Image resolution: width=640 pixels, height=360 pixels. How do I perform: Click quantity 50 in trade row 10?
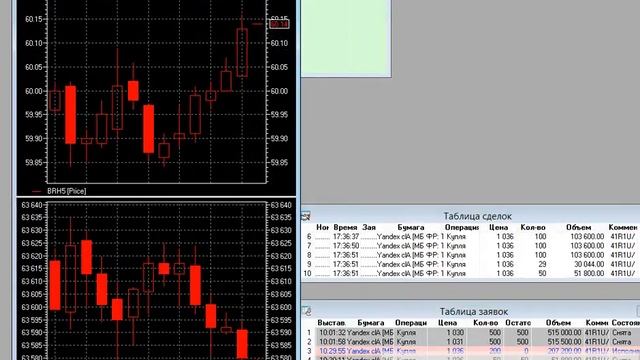[542, 273]
